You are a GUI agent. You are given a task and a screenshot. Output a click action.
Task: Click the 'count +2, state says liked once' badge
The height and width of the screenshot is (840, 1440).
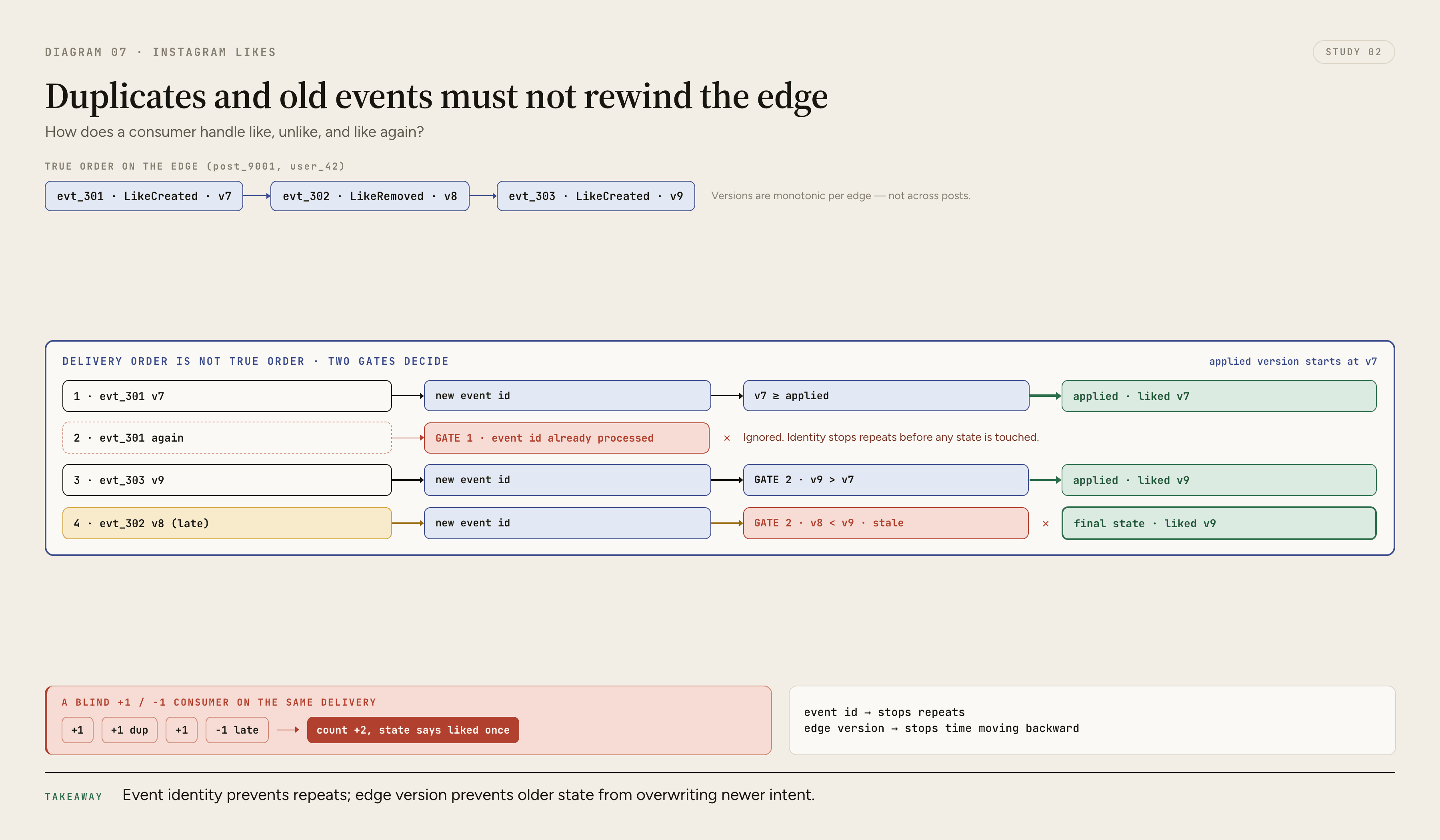pyautogui.click(x=413, y=730)
